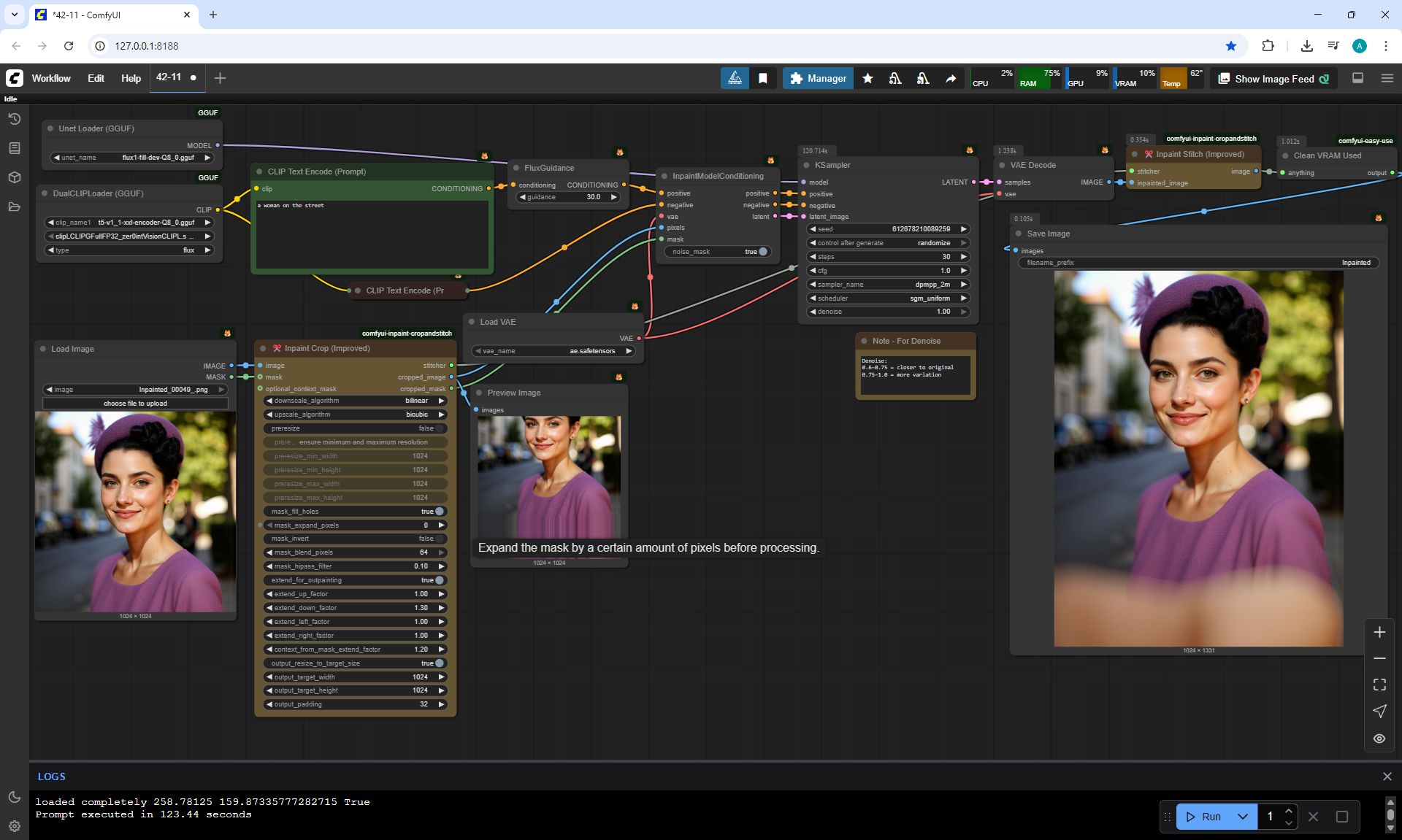Click the Manager button
This screenshot has height=840, width=1402.
tap(818, 78)
